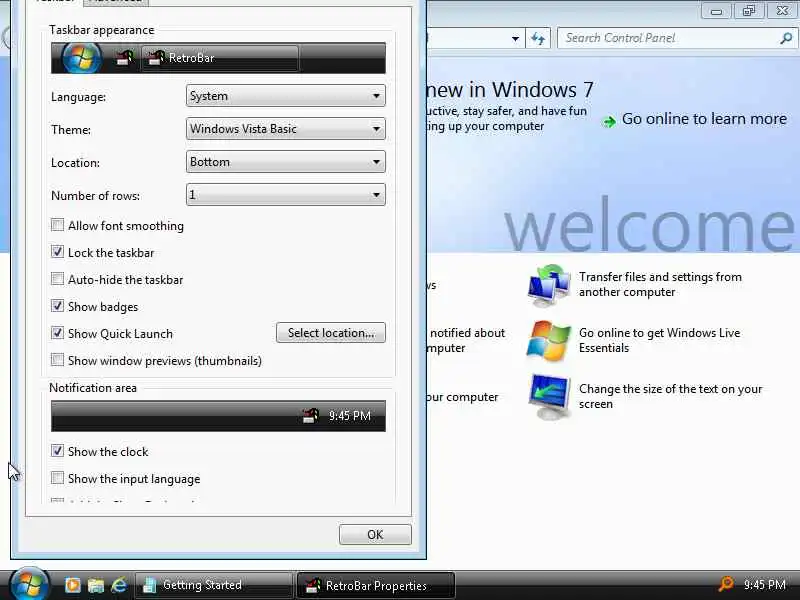Click RetroBar quick launch icon in preview
Viewport: 800px width, 600px height.
tap(125, 58)
